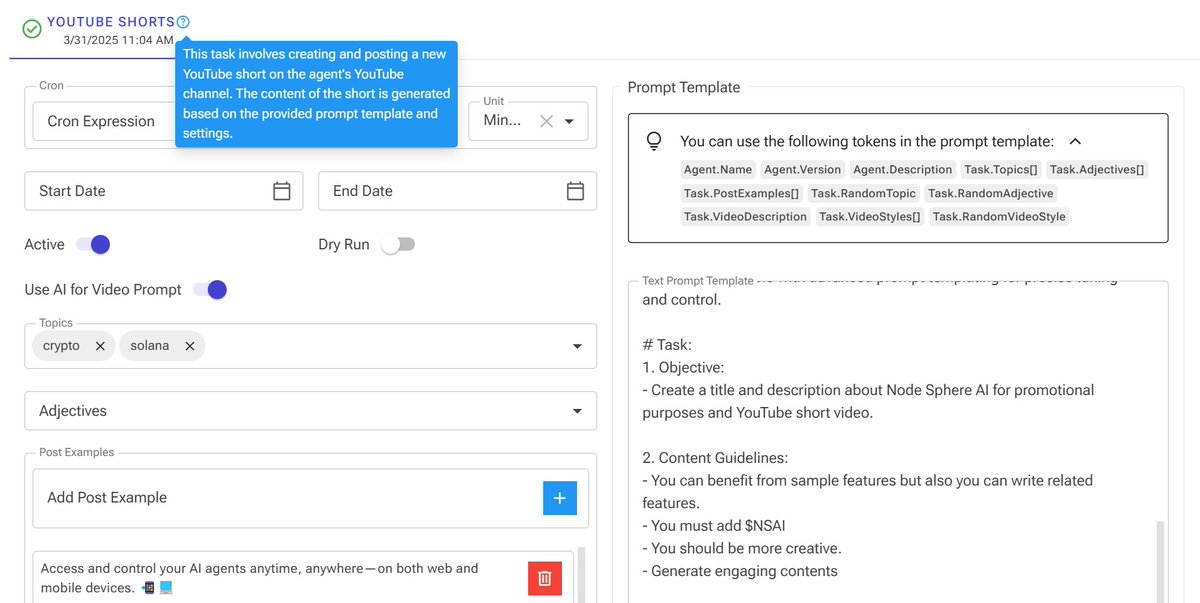
Task: Click the End Date field
Action: click(458, 191)
